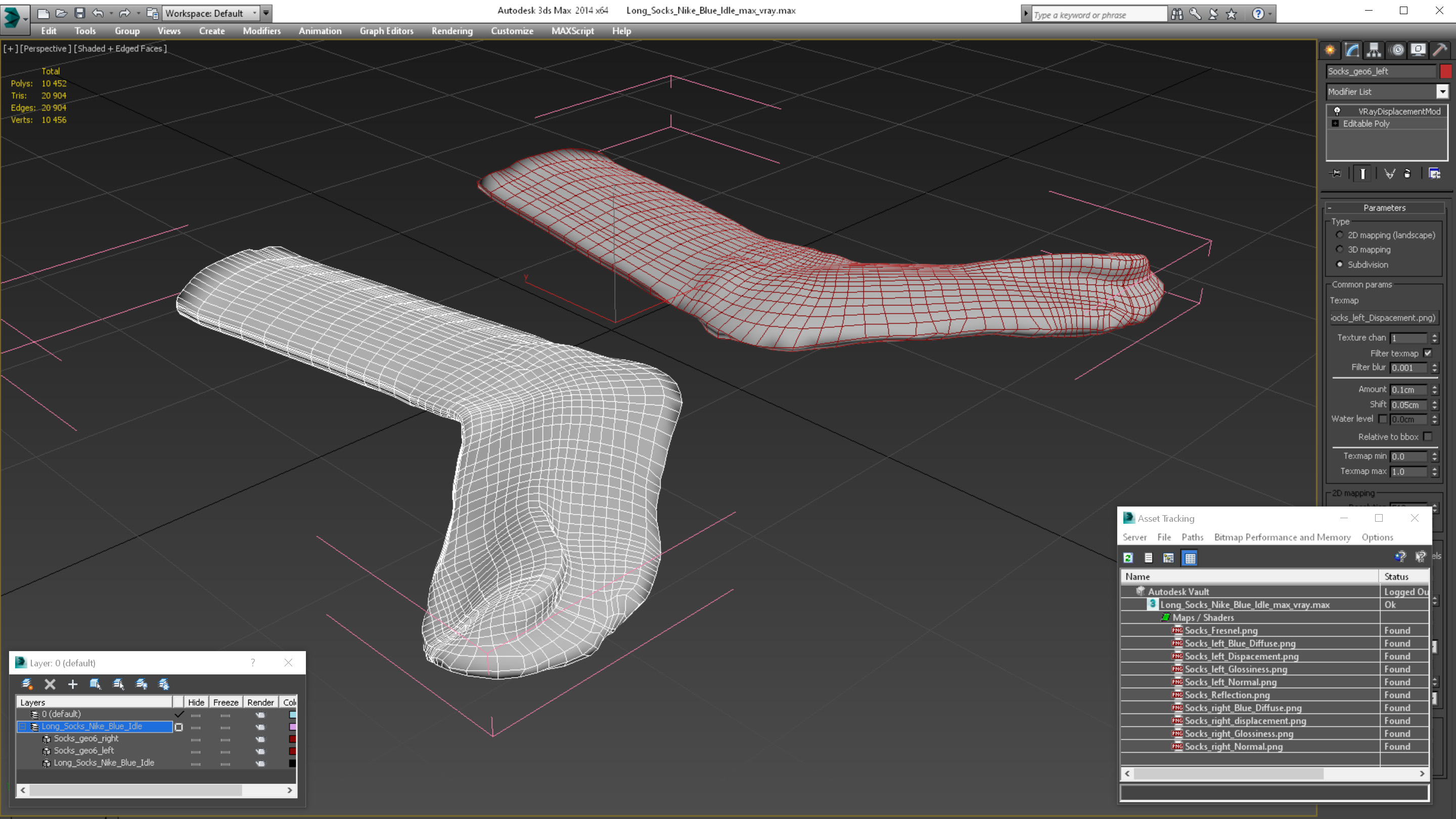Toggle VRayDisplacementMod lightbulb on/off
1456x819 pixels.
click(1337, 111)
